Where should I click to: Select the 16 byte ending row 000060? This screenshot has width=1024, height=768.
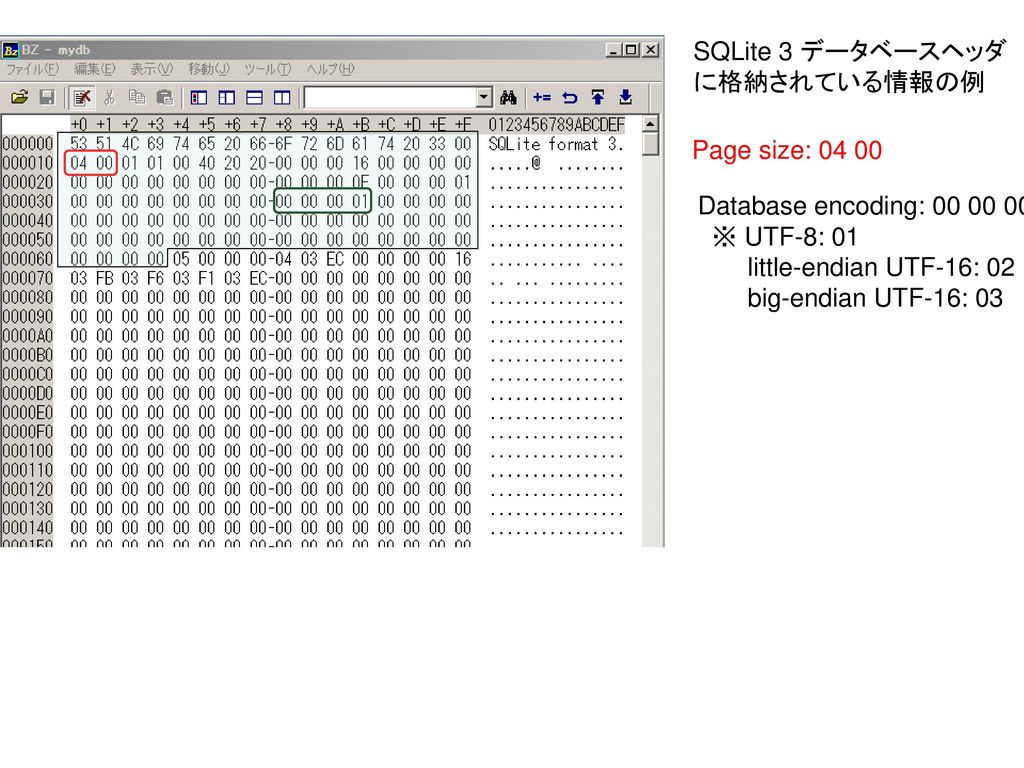click(462, 259)
